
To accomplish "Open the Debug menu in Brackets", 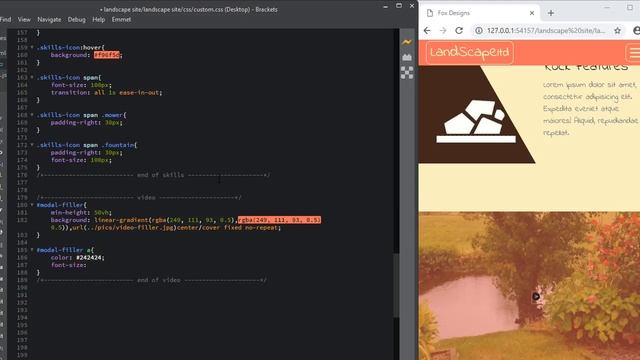I will [x=76, y=19].
